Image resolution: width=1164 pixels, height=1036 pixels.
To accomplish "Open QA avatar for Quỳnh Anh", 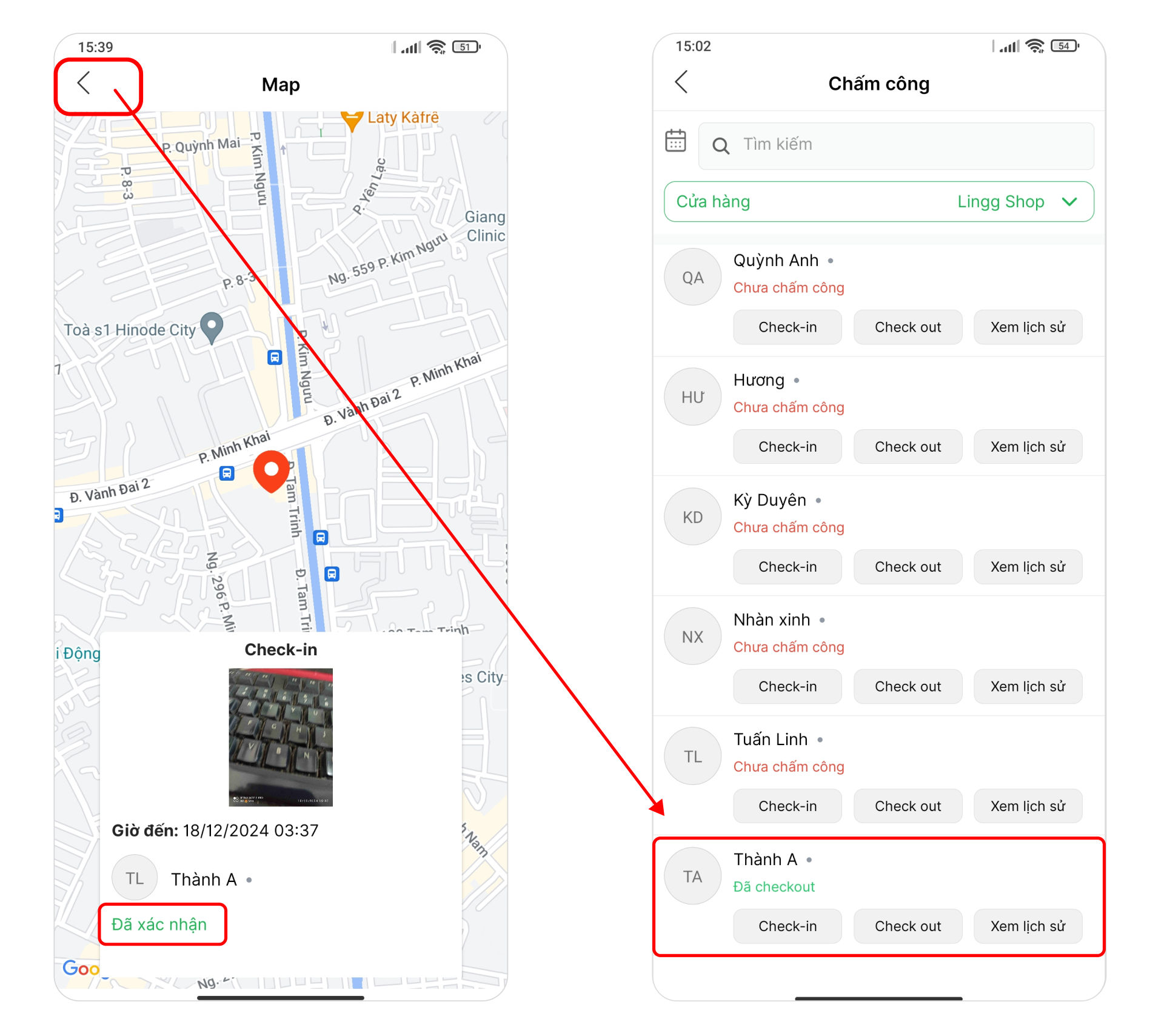I will (x=692, y=277).
